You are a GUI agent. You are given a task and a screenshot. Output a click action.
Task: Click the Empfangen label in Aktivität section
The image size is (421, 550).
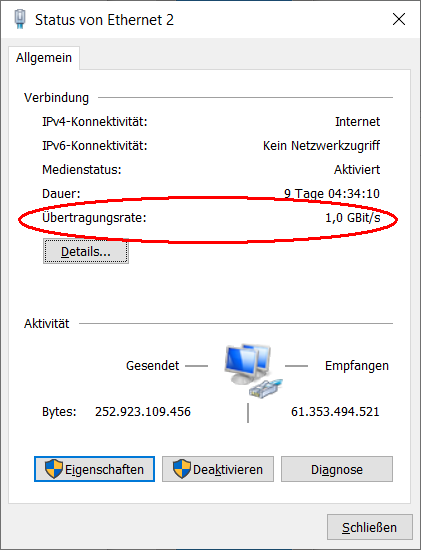357,366
